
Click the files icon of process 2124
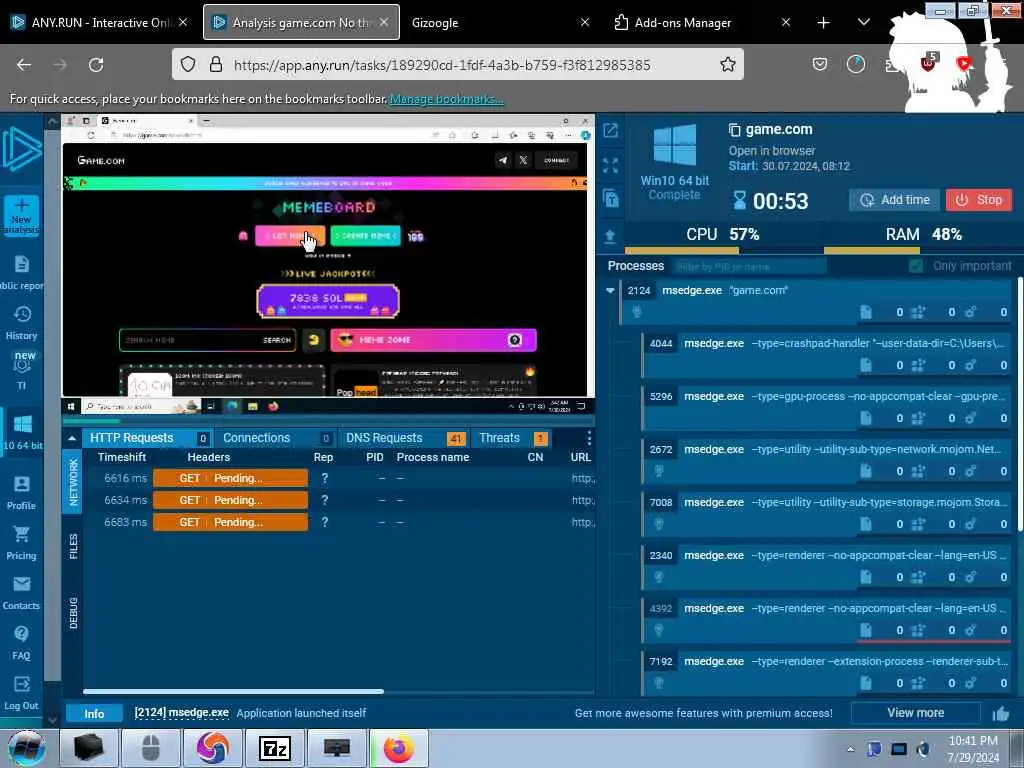click(866, 312)
